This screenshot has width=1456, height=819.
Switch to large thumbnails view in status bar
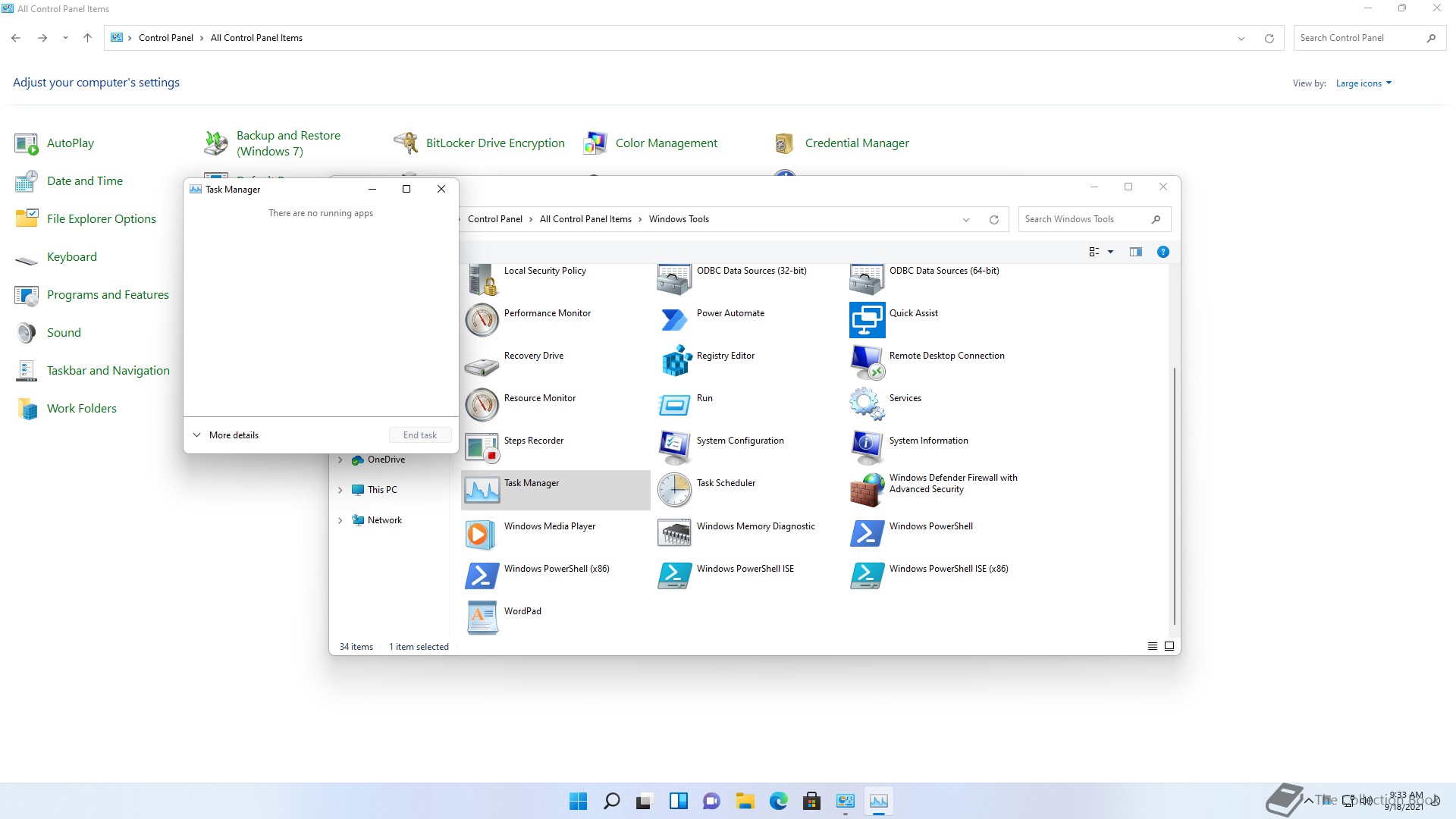click(1169, 646)
